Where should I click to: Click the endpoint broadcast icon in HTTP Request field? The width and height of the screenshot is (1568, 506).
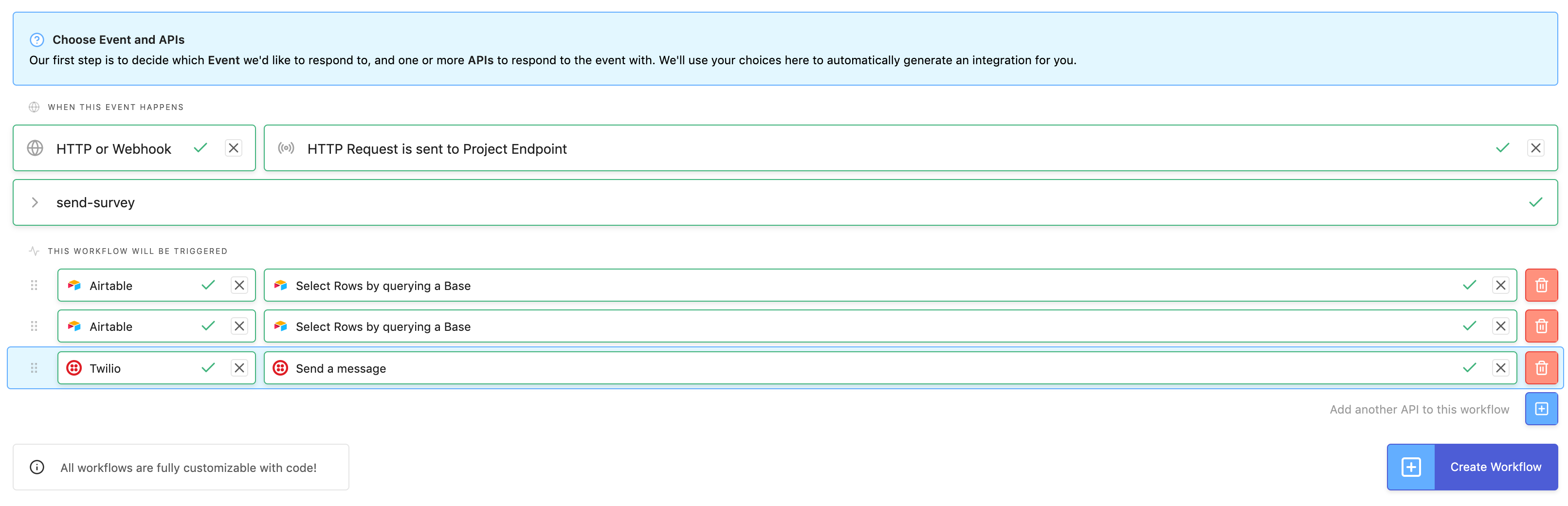(286, 148)
